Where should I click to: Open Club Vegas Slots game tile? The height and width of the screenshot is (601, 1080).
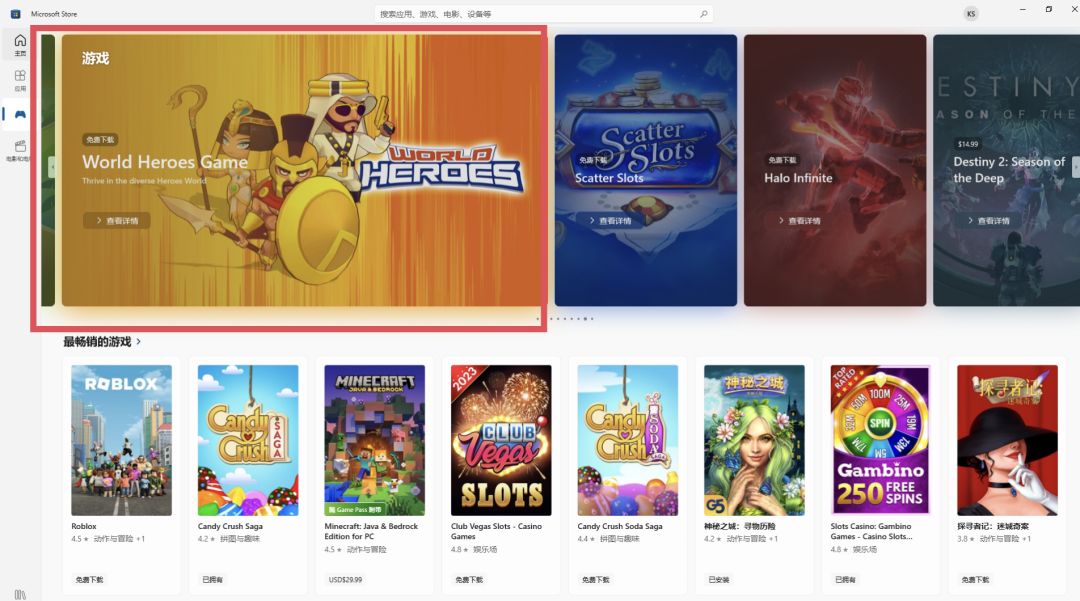coord(501,475)
